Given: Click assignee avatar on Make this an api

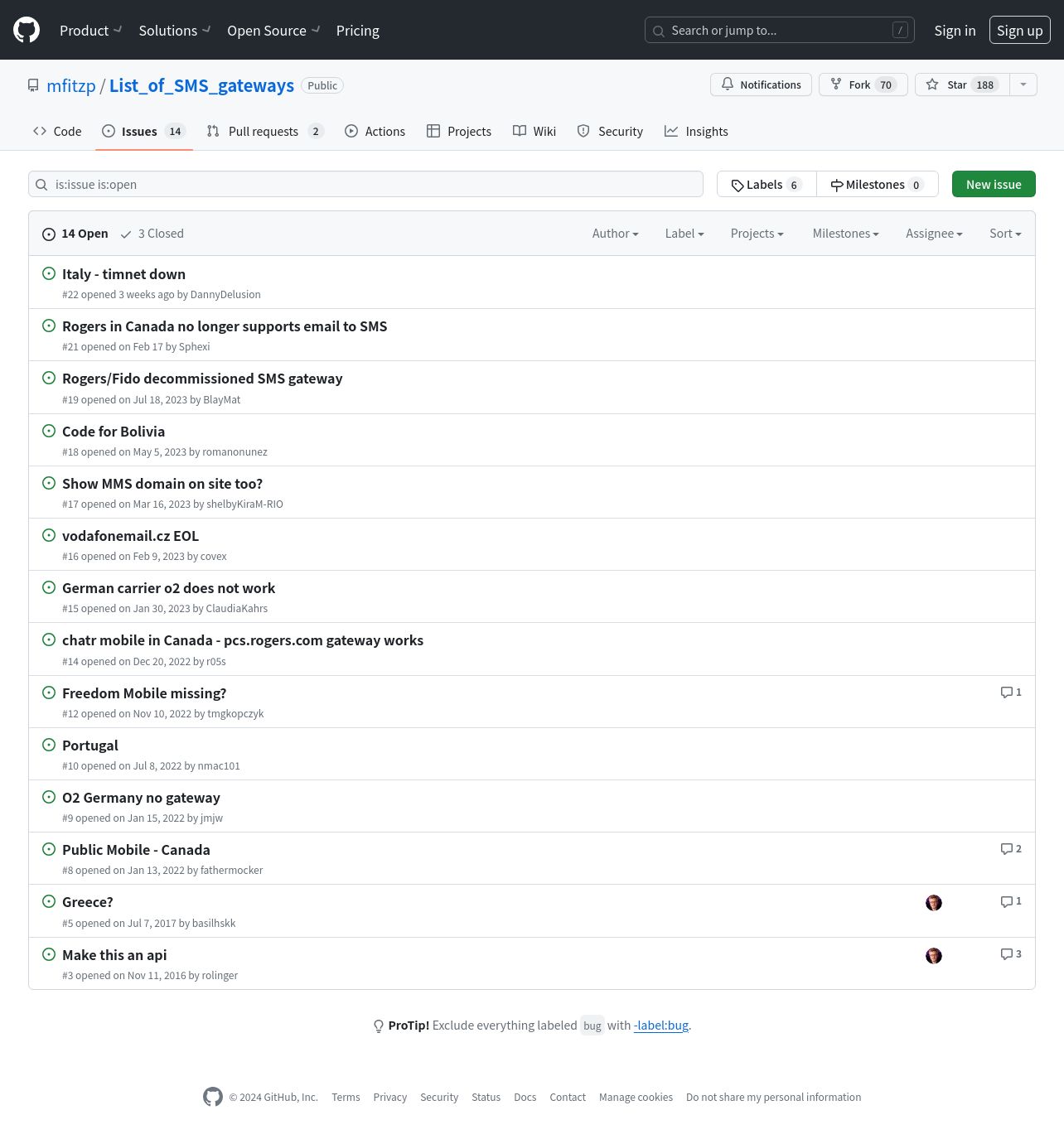Looking at the screenshot, I should tap(934, 956).
